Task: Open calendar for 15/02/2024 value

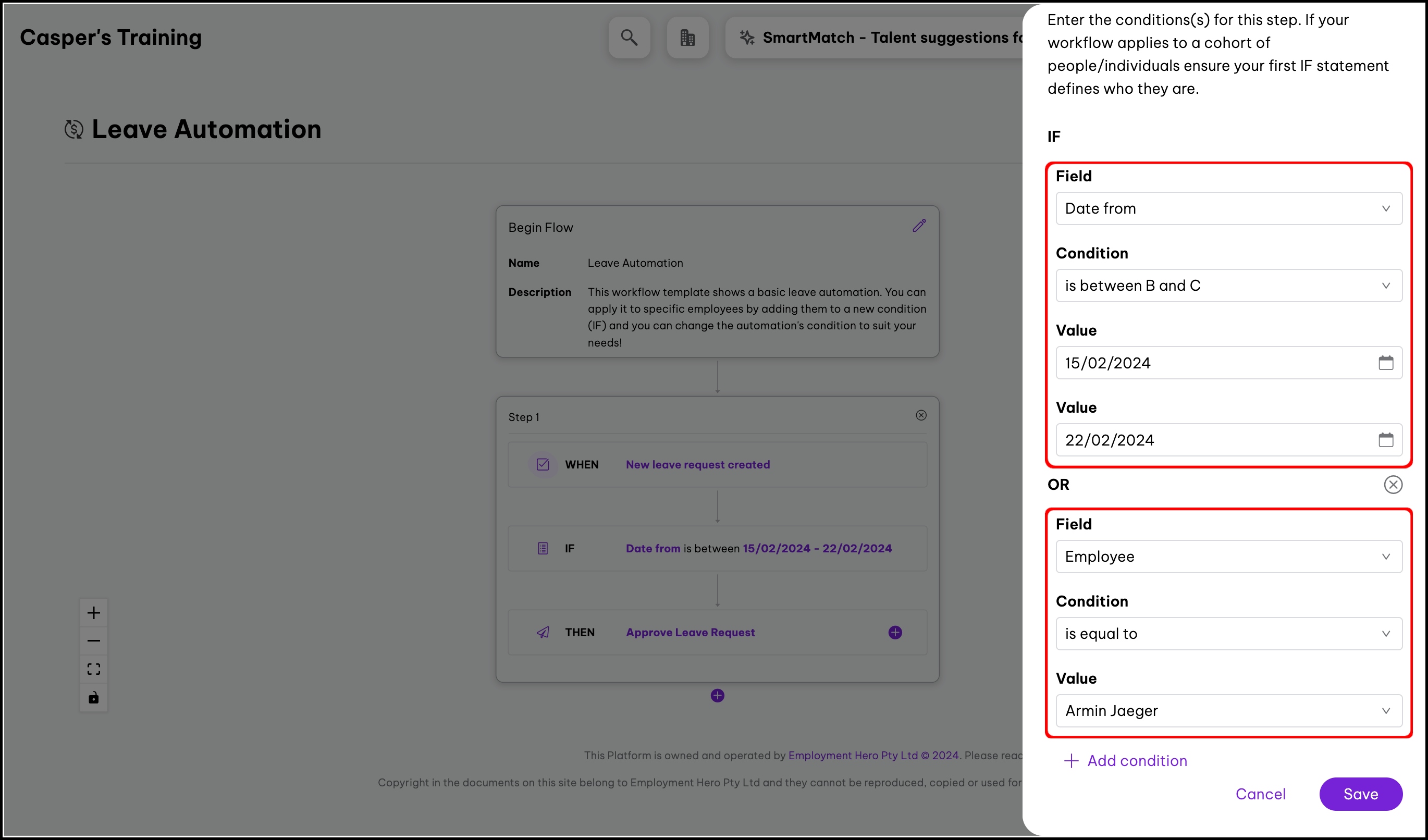Action: pyautogui.click(x=1385, y=363)
